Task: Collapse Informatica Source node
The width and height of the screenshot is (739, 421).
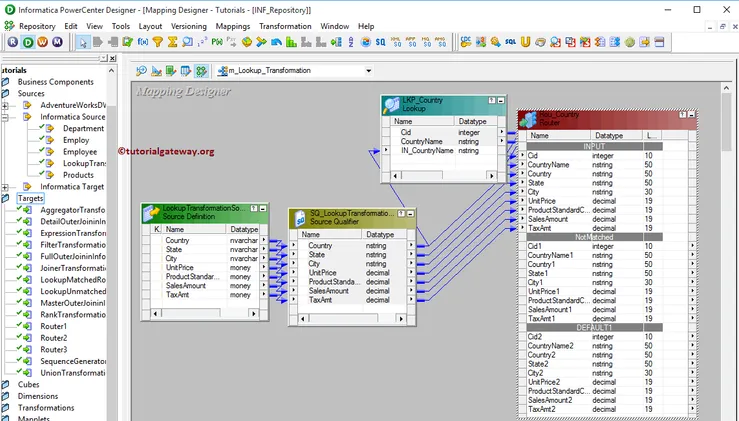Action: click(5, 117)
